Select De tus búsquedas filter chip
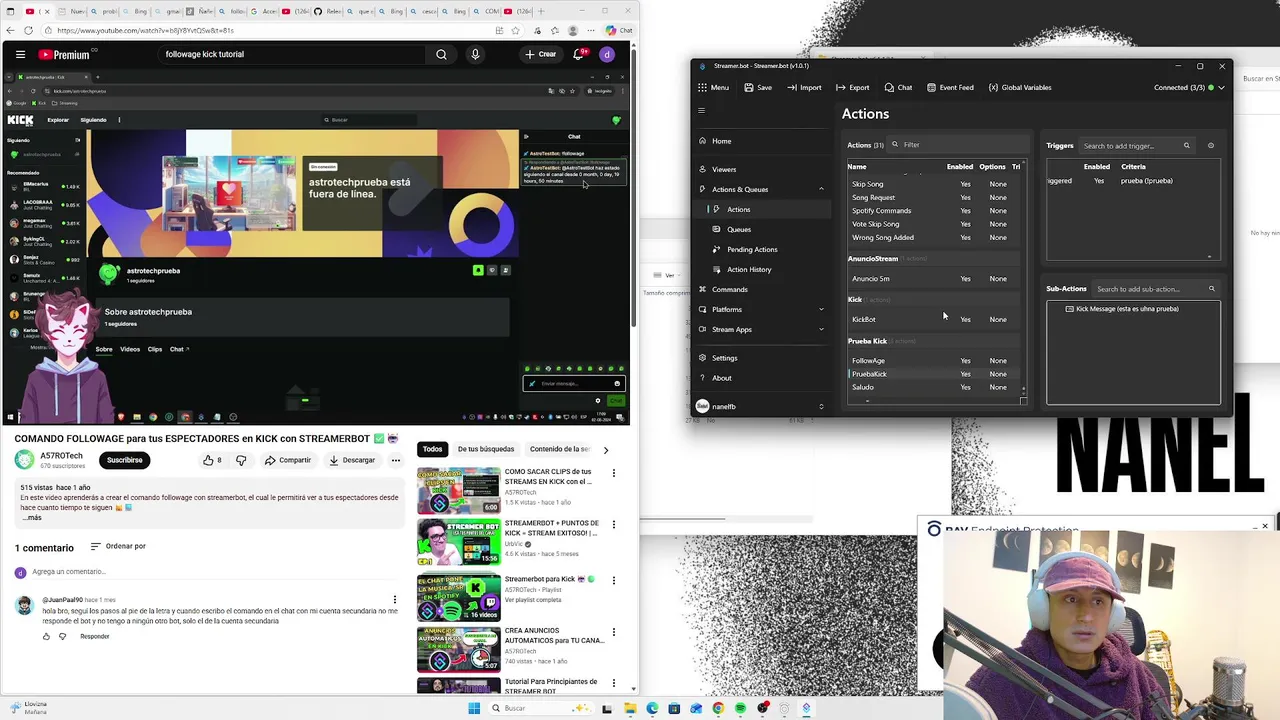This screenshot has height=720, width=1280. tap(486, 449)
